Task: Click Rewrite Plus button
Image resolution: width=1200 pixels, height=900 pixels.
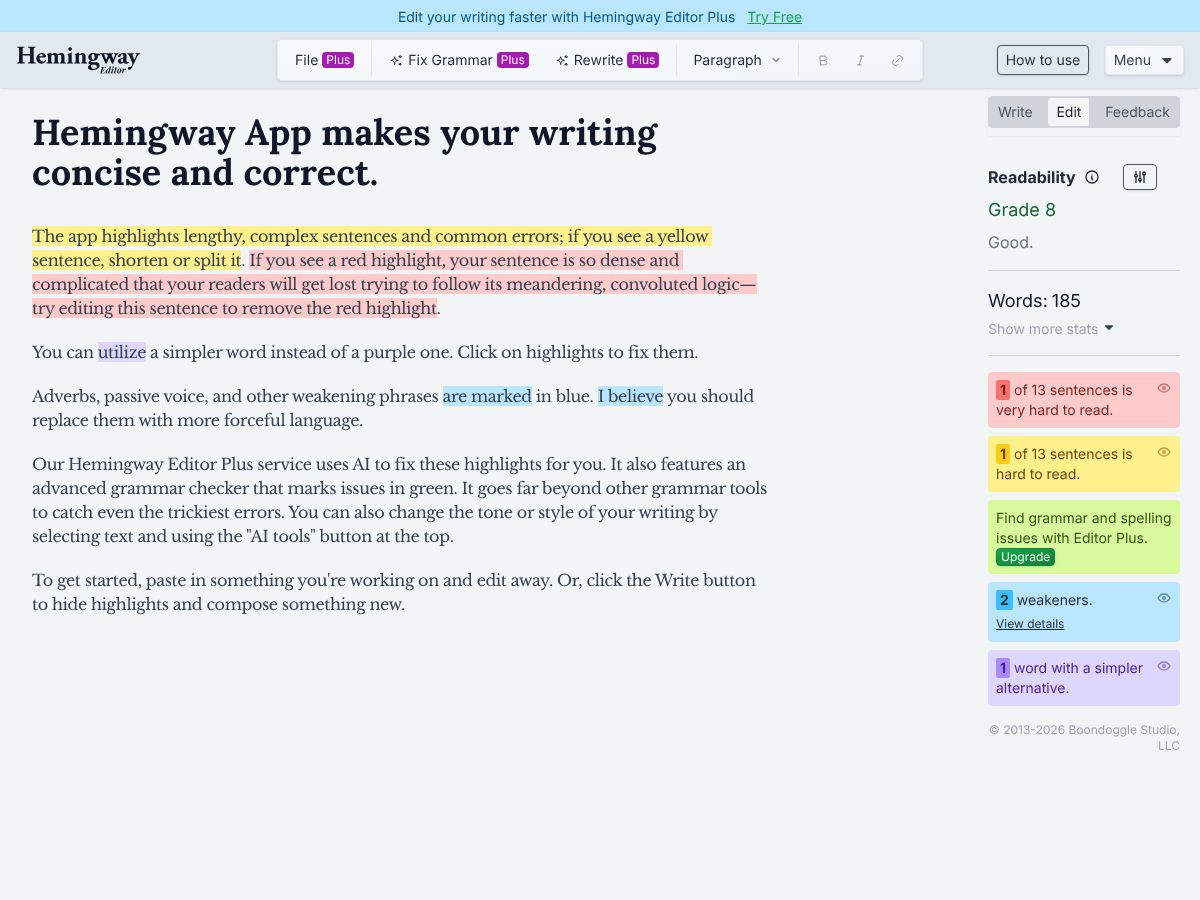Action: pyautogui.click(x=606, y=60)
